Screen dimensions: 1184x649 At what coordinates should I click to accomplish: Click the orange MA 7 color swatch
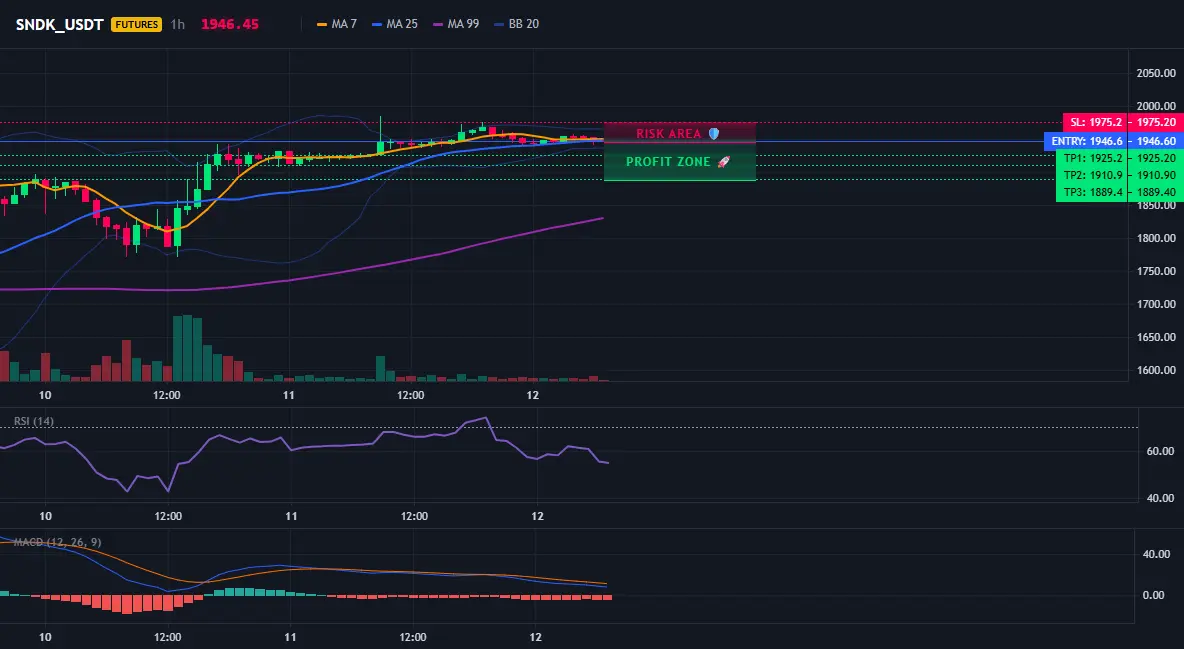click(322, 24)
